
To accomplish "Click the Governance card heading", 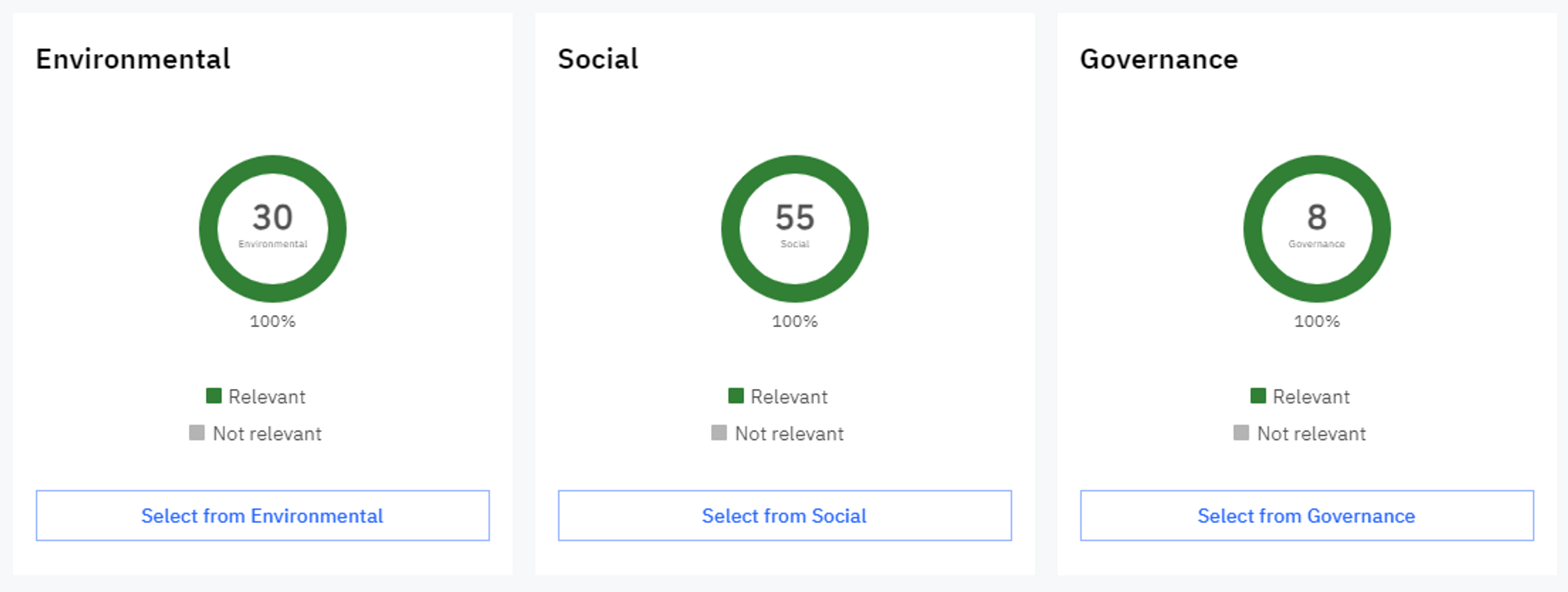I will [1159, 60].
